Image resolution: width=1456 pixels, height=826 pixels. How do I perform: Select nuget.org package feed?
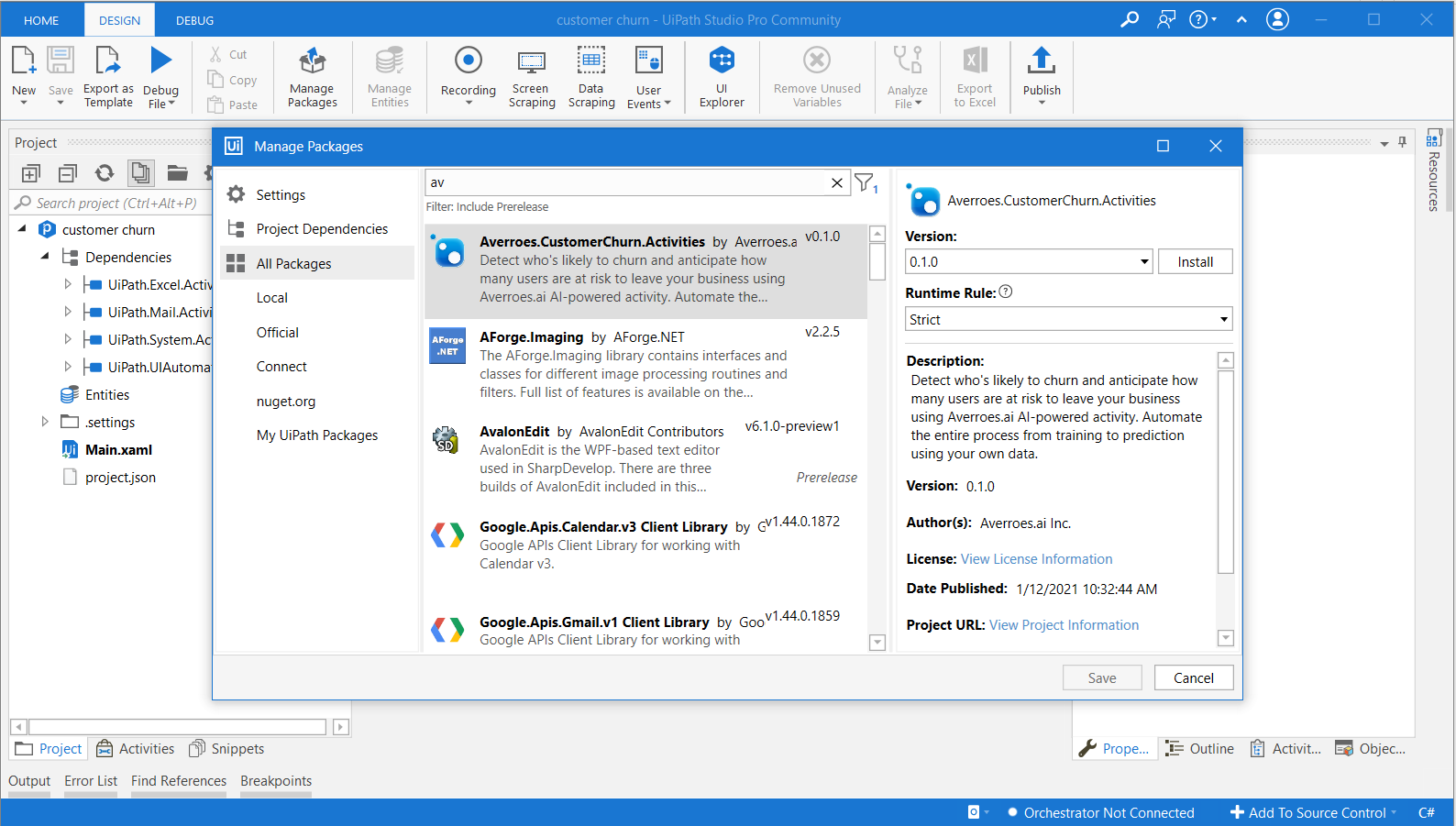click(x=286, y=401)
